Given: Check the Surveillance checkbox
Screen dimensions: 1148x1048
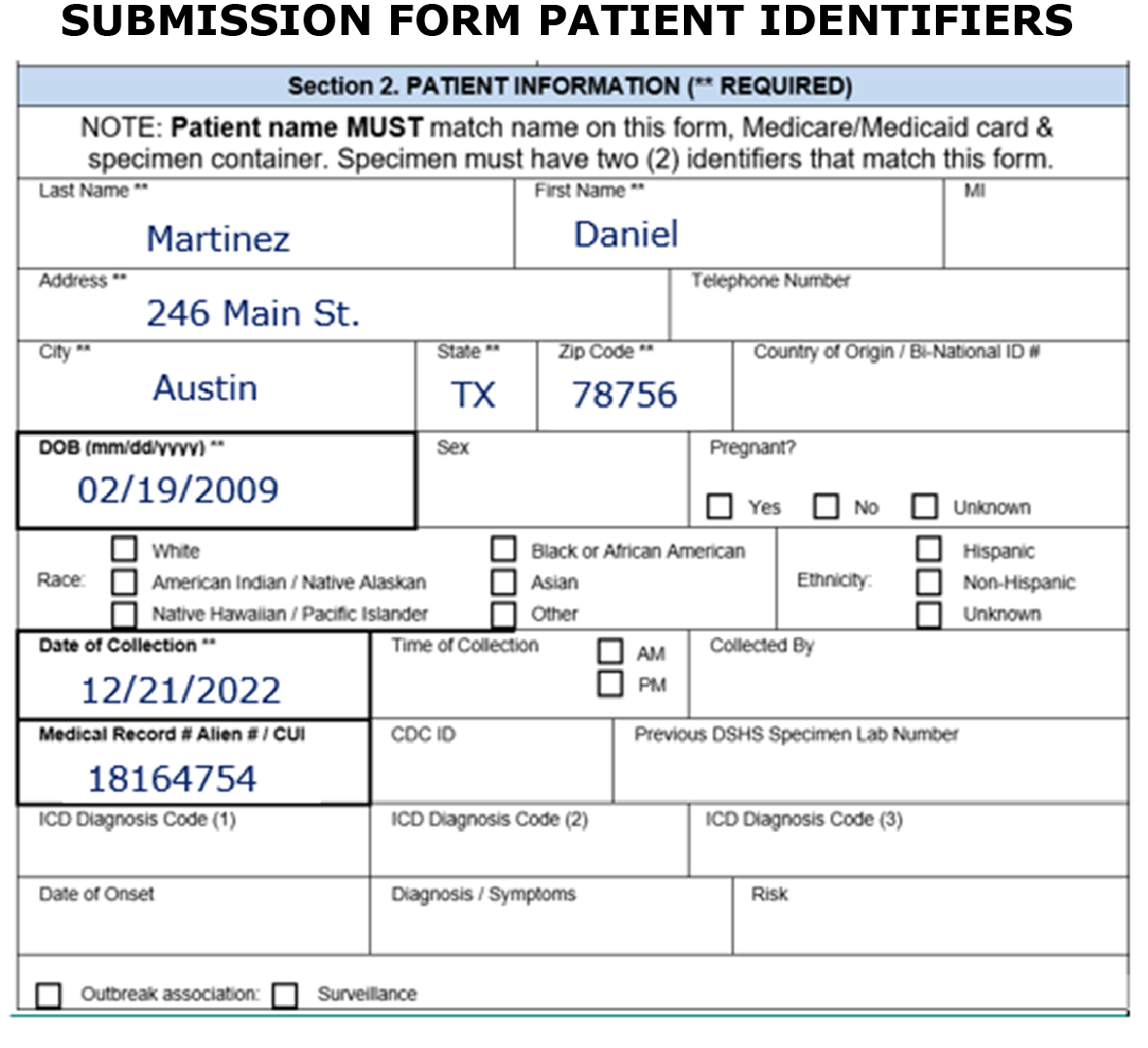Looking at the screenshot, I should [283, 993].
